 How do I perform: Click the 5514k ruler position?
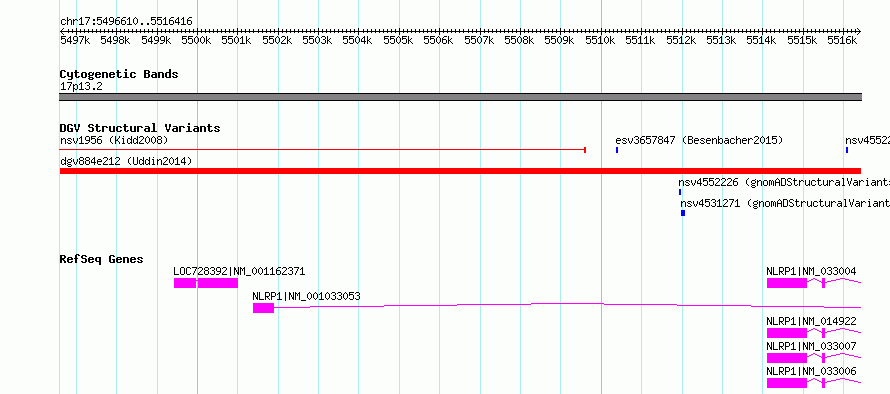pyautogui.click(x=762, y=40)
